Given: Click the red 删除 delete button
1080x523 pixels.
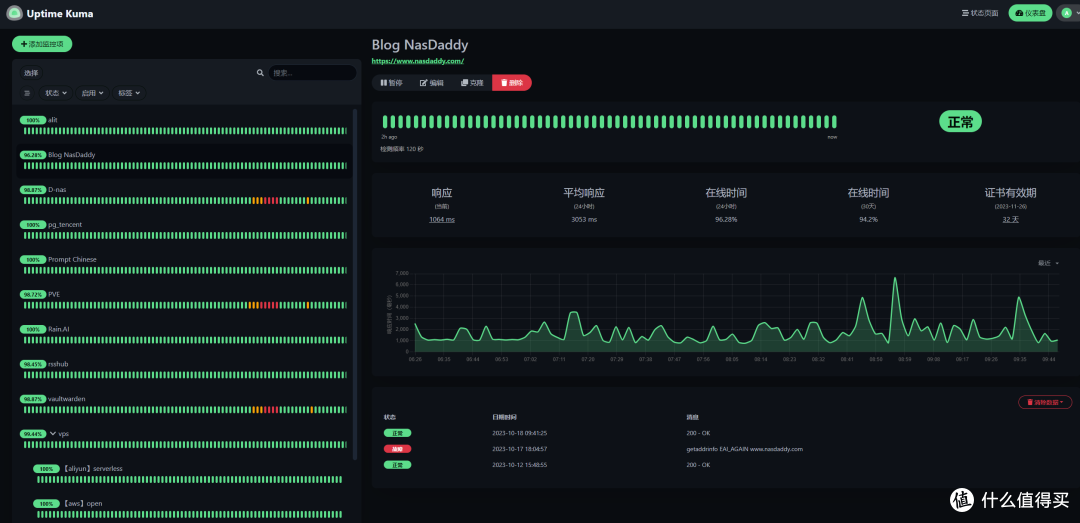Looking at the screenshot, I should click(512, 83).
